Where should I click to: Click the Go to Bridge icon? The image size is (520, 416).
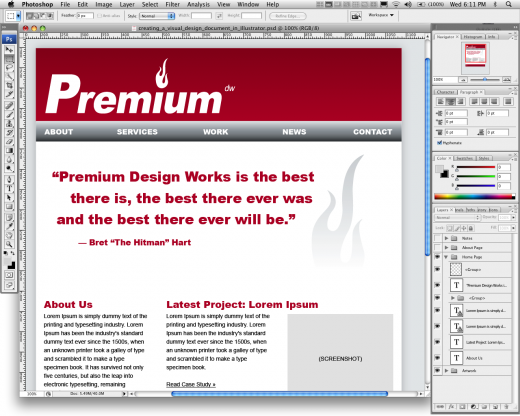(x=356, y=16)
